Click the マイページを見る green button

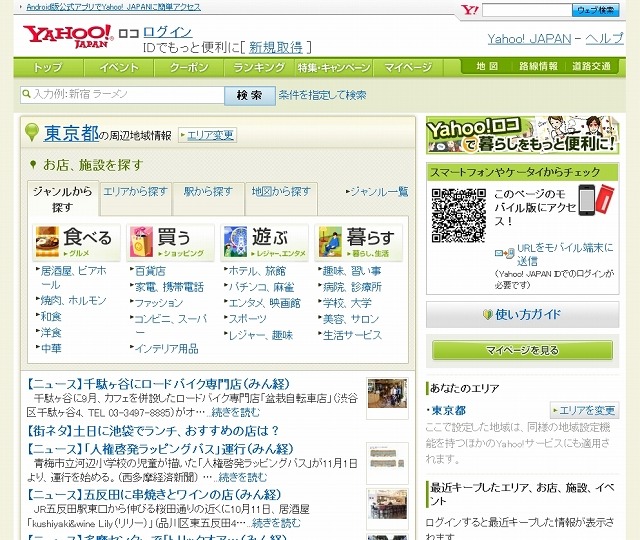tap(522, 350)
